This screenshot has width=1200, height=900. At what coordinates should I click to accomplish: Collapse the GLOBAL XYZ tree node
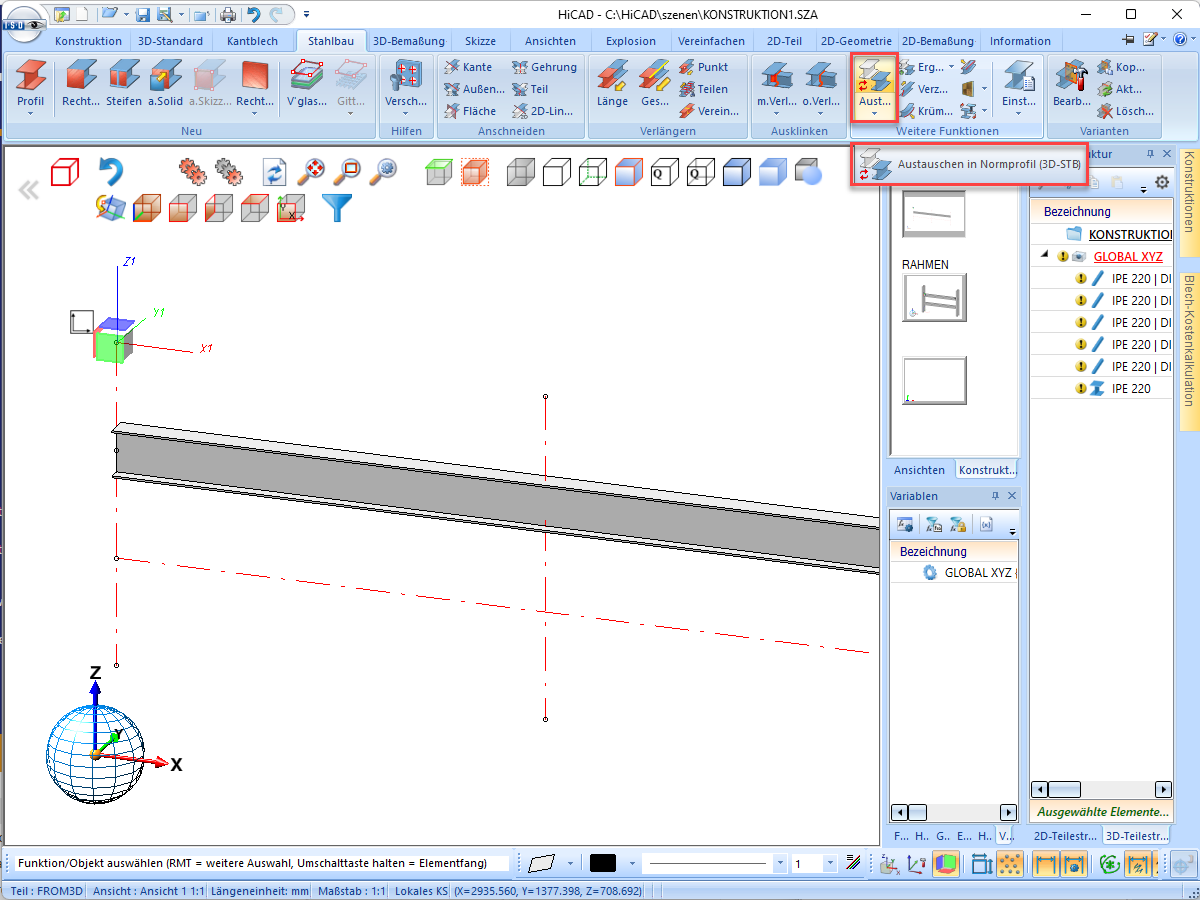[x=1044, y=255]
